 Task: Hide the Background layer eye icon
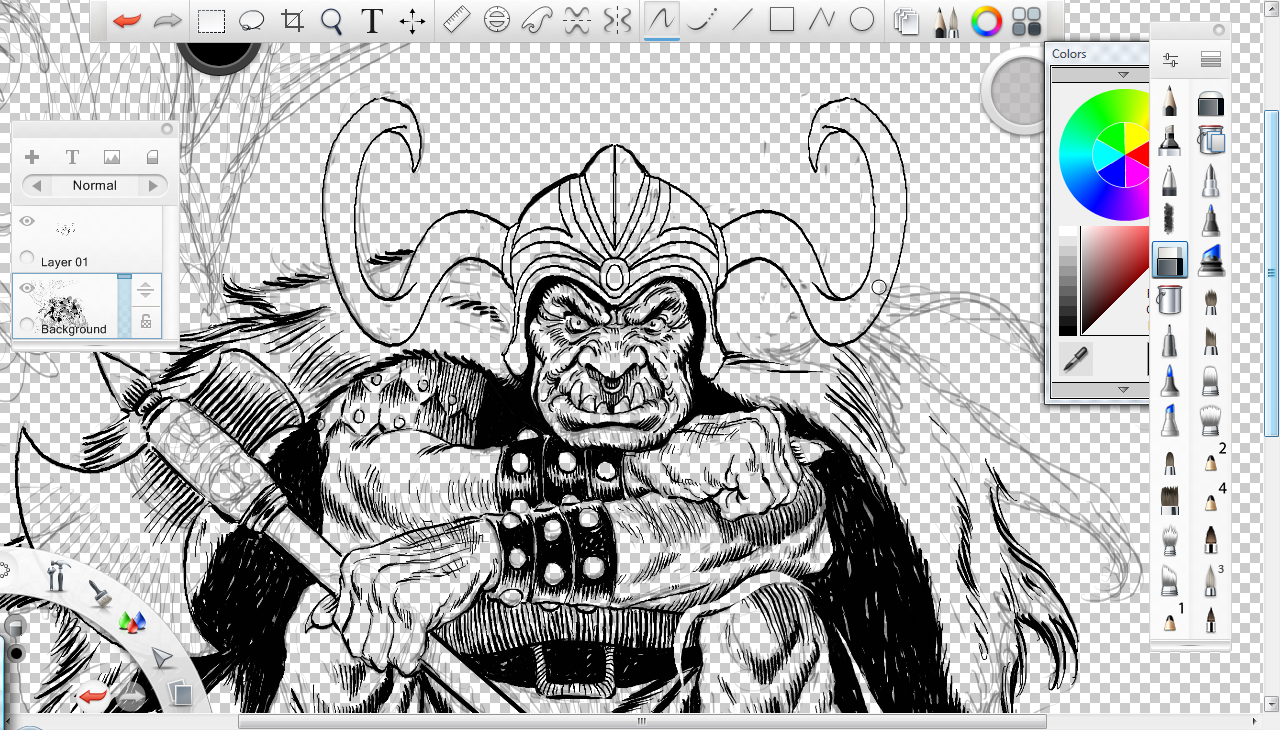pyautogui.click(x=27, y=289)
